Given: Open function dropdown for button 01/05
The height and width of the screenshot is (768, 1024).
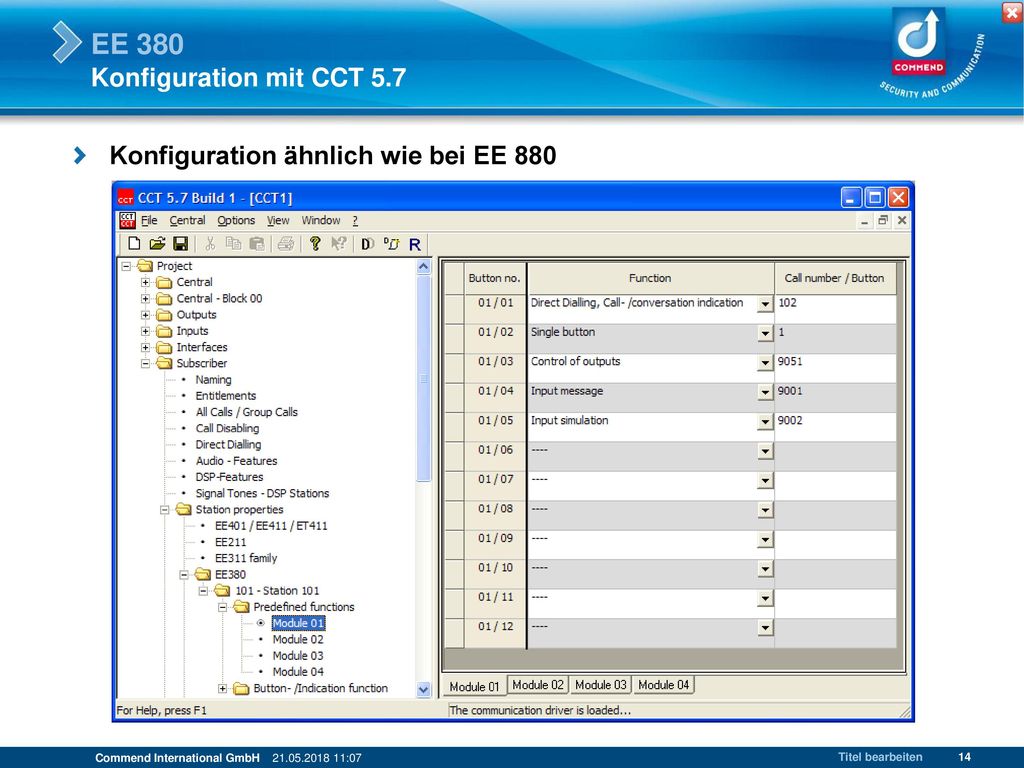Looking at the screenshot, I should pyautogui.click(x=765, y=422).
